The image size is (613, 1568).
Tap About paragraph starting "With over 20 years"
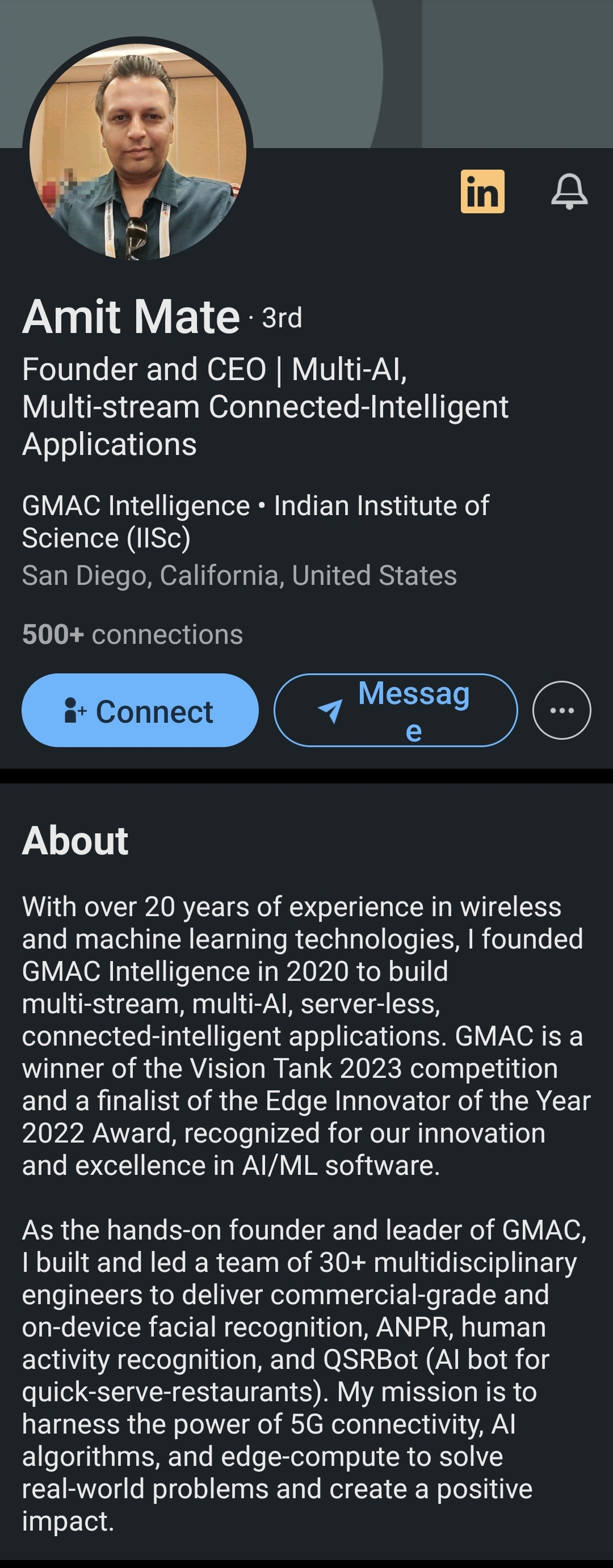tap(304, 1035)
